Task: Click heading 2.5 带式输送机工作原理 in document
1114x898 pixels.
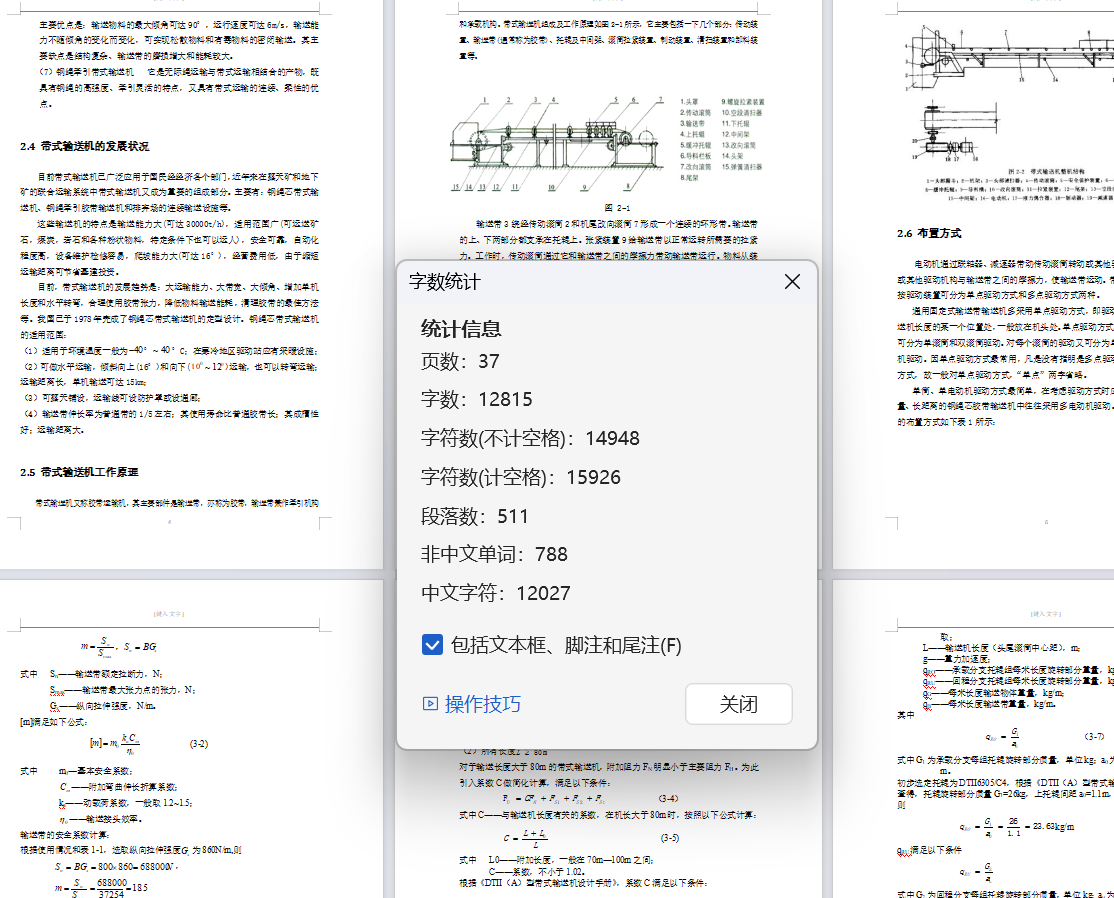Action: (79, 472)
